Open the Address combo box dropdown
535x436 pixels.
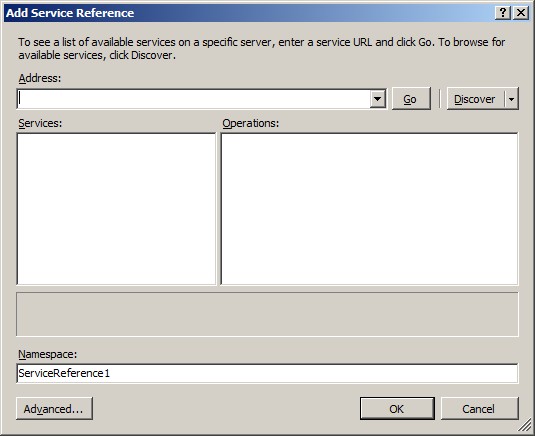pos(378,99)
